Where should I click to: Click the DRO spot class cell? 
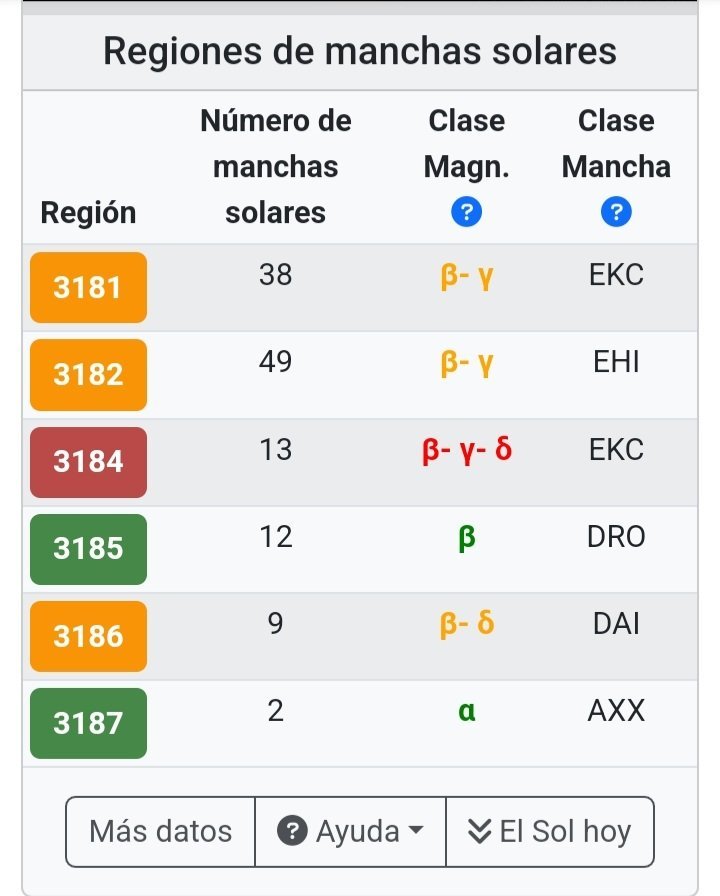click(616, 537)
